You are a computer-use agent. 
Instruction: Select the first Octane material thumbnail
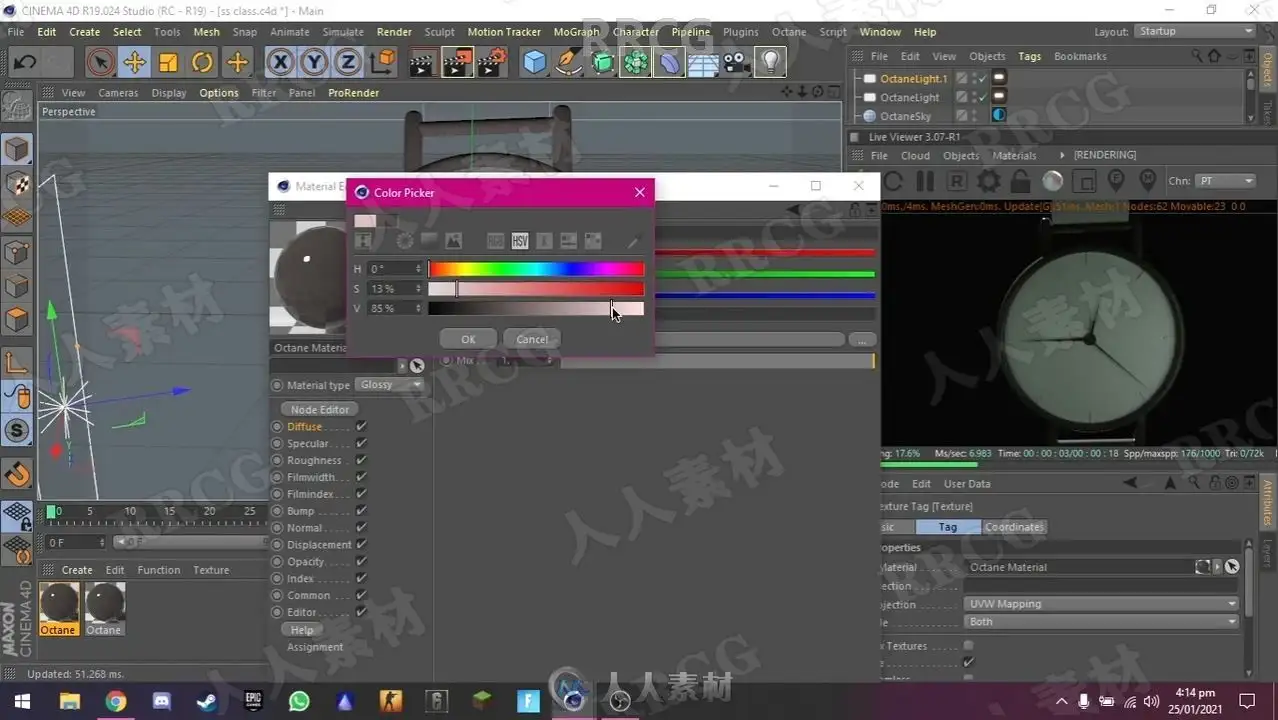(58, 610)
